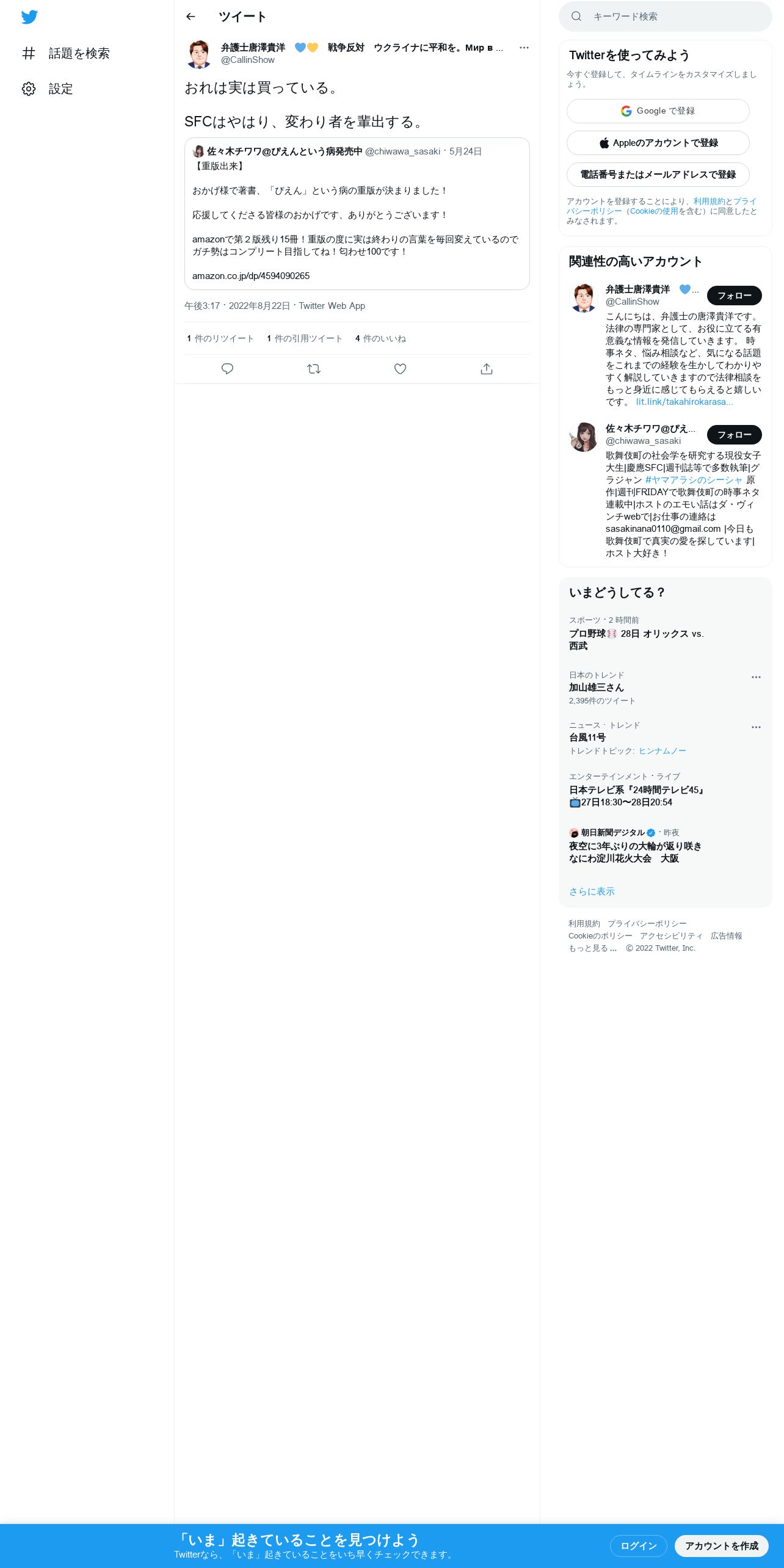Open 佐々木チワワ profile avatar thumbnail
Screen dimensions: 784x1568
(584, 437)
